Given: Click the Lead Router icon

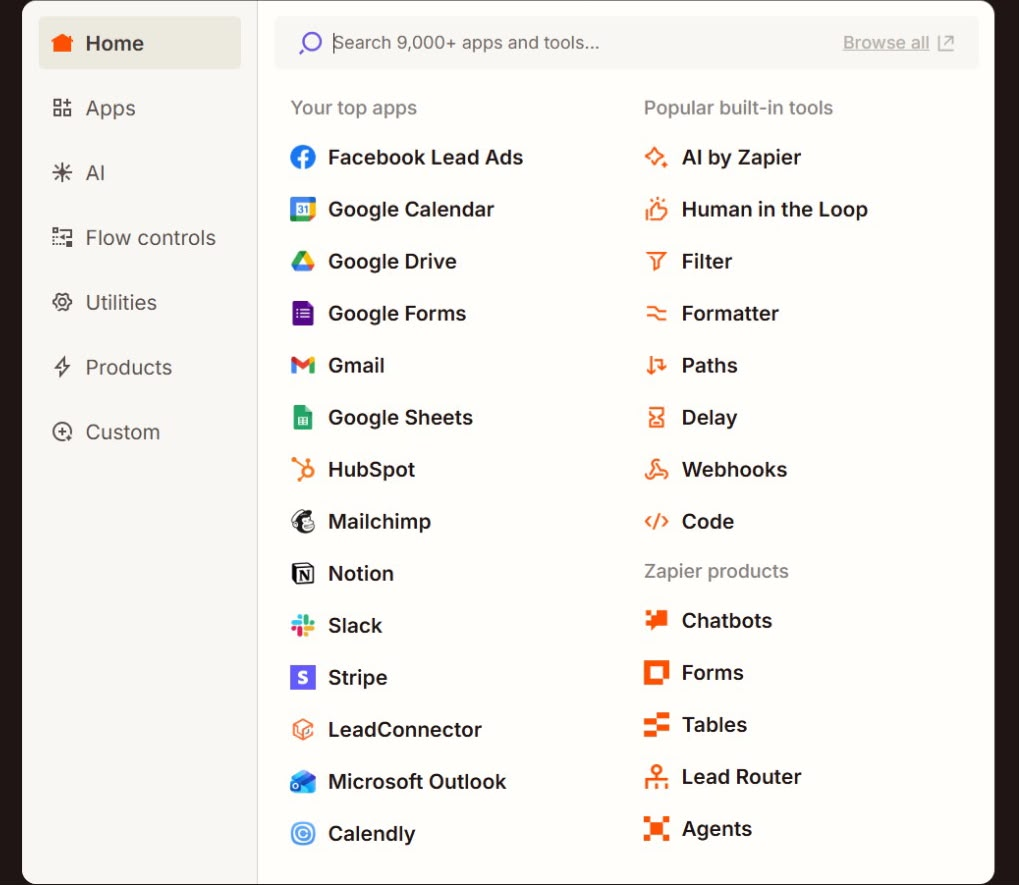Looking at the screenshot, I should click(x=656, y=776).
